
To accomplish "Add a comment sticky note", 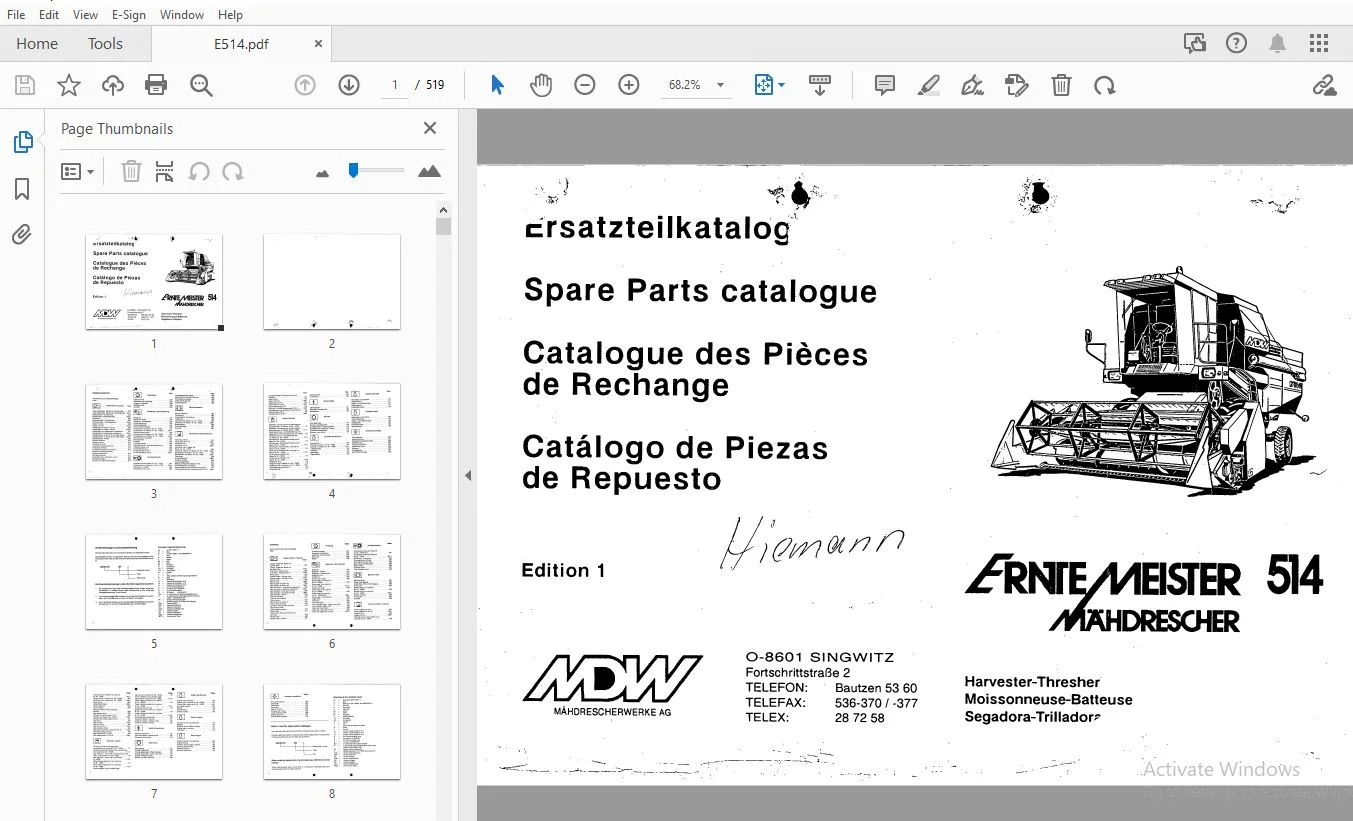I will click(885, 86).
